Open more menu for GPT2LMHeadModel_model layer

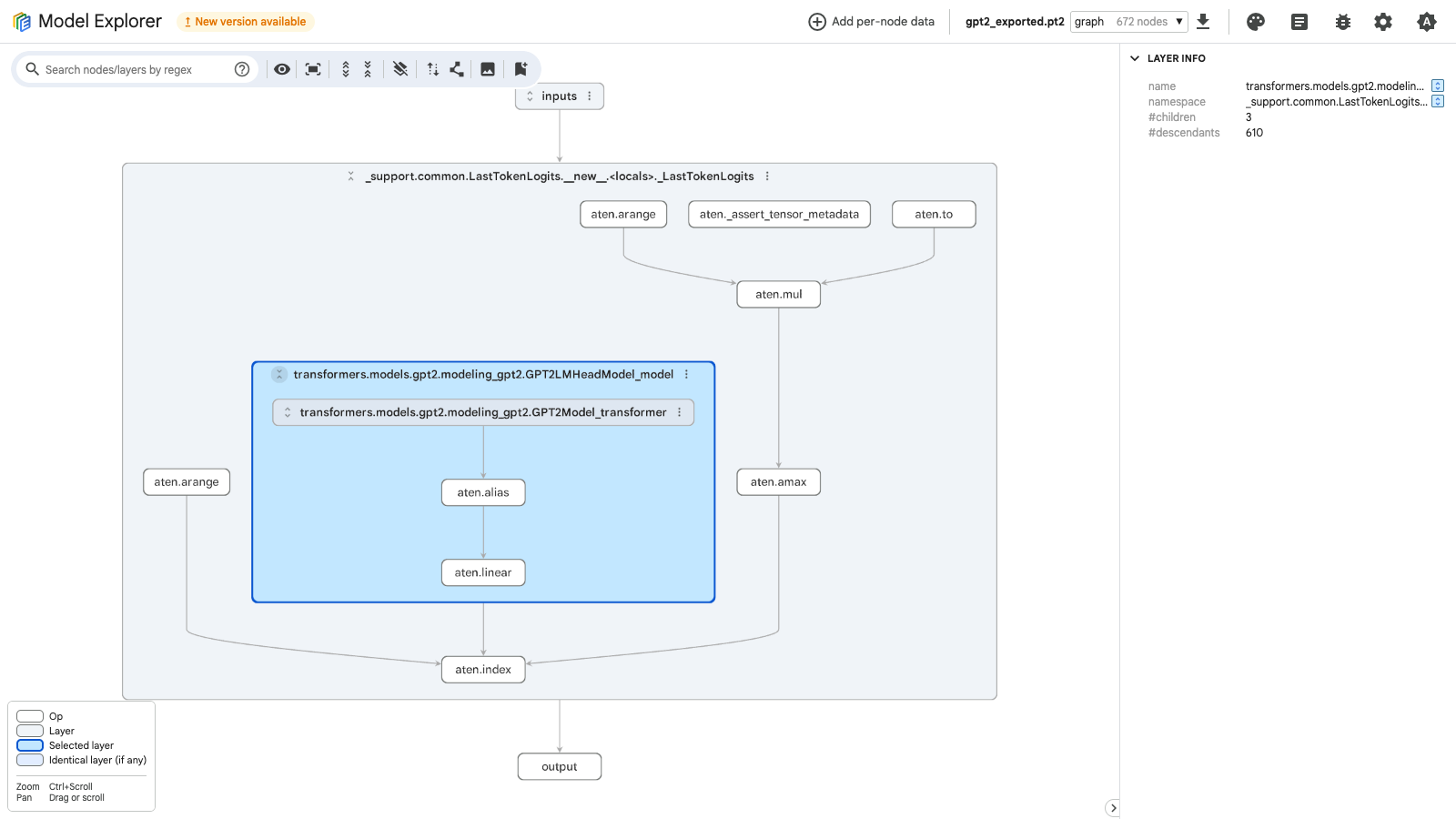coord(686,374)
